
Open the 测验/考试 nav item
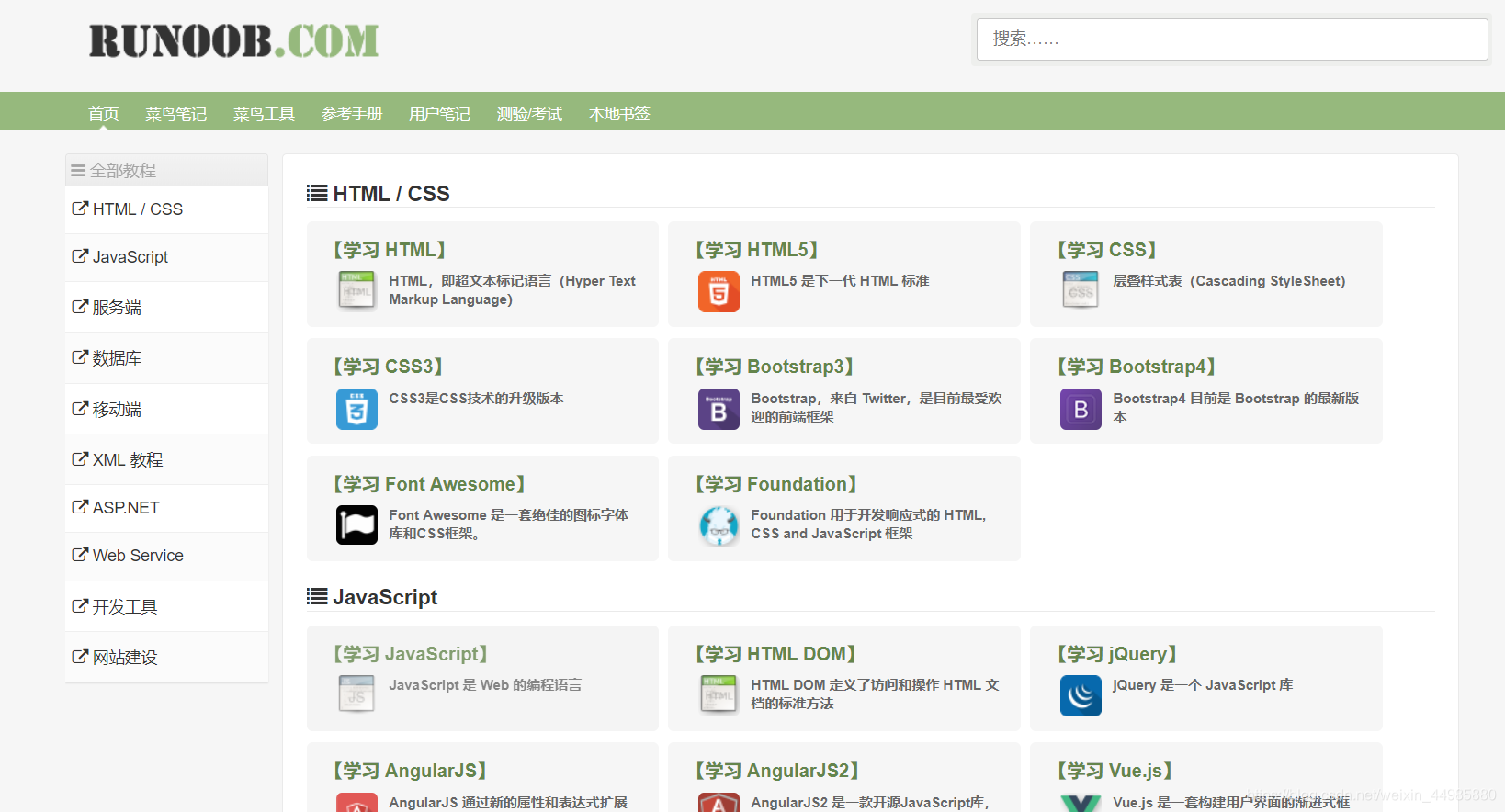pyautogui.click(x=529, y=114)
